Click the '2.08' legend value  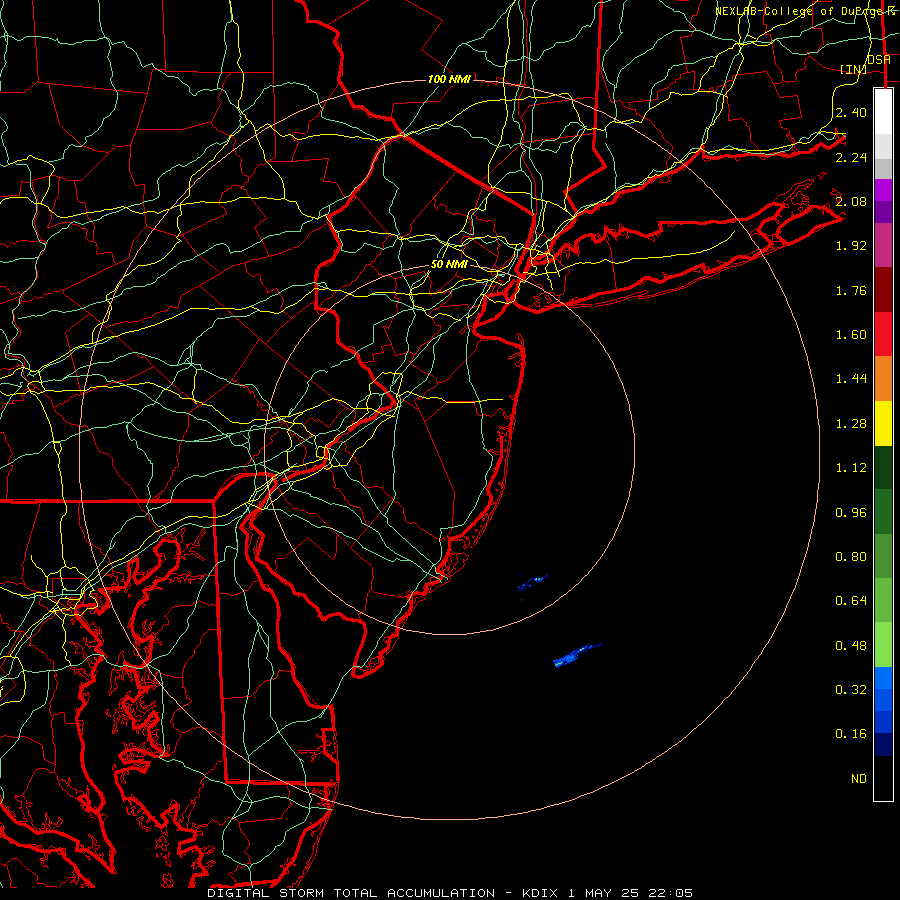[x=851, y=201]
